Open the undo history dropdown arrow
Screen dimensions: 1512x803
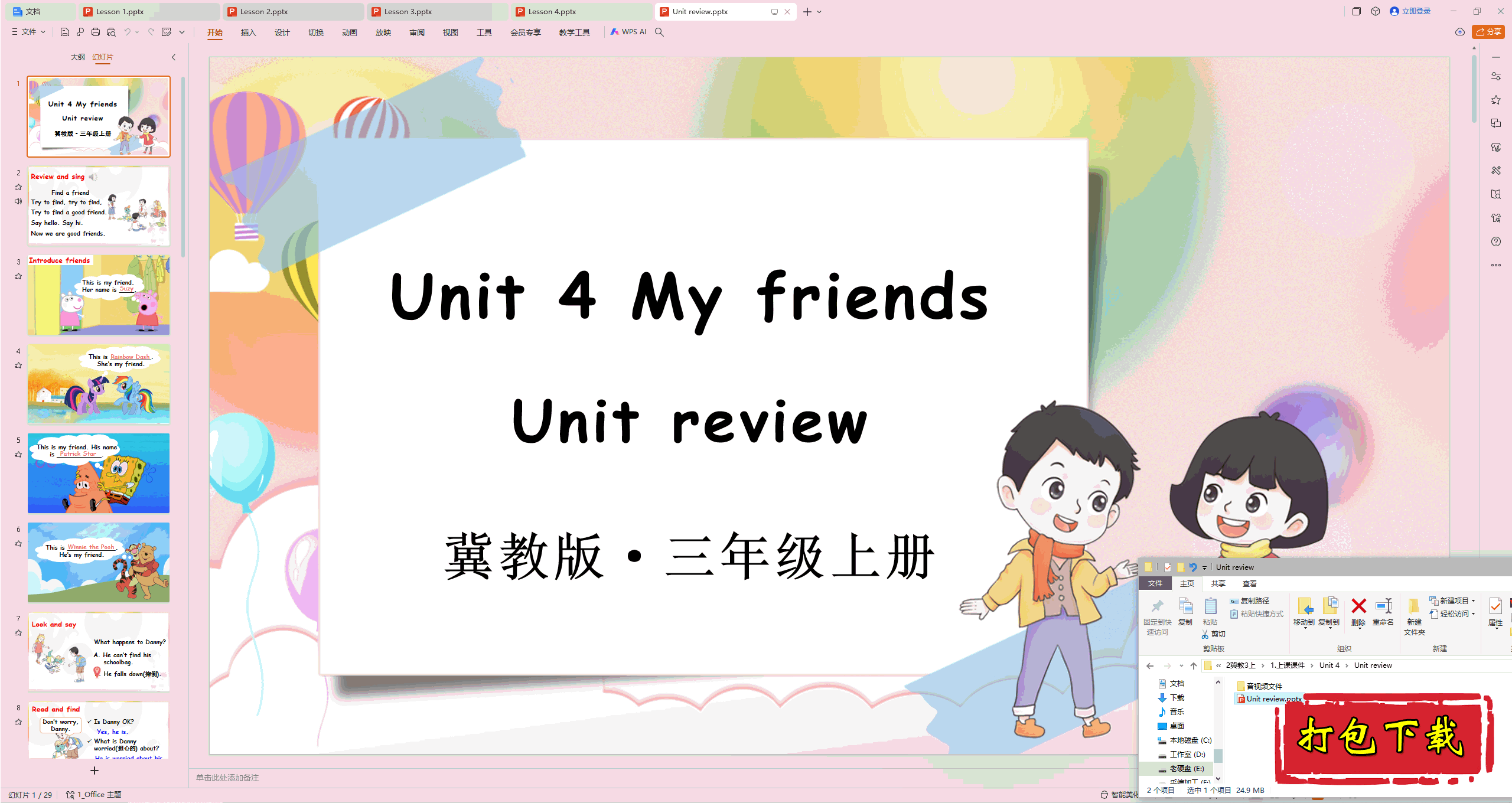pyautogui.click(x=137, y=32)
